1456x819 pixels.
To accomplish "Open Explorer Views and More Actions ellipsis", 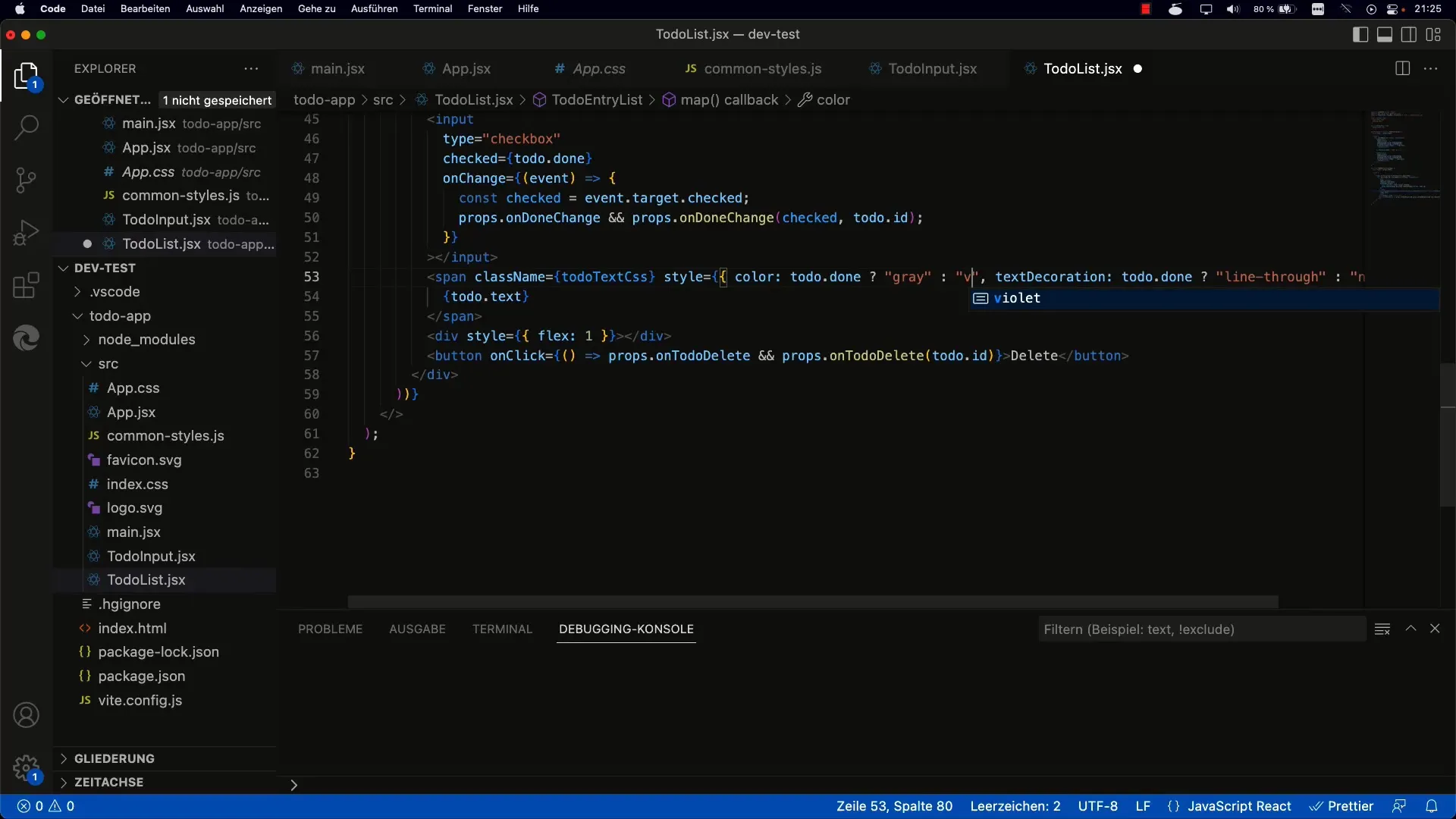I will tap(251, 68).
